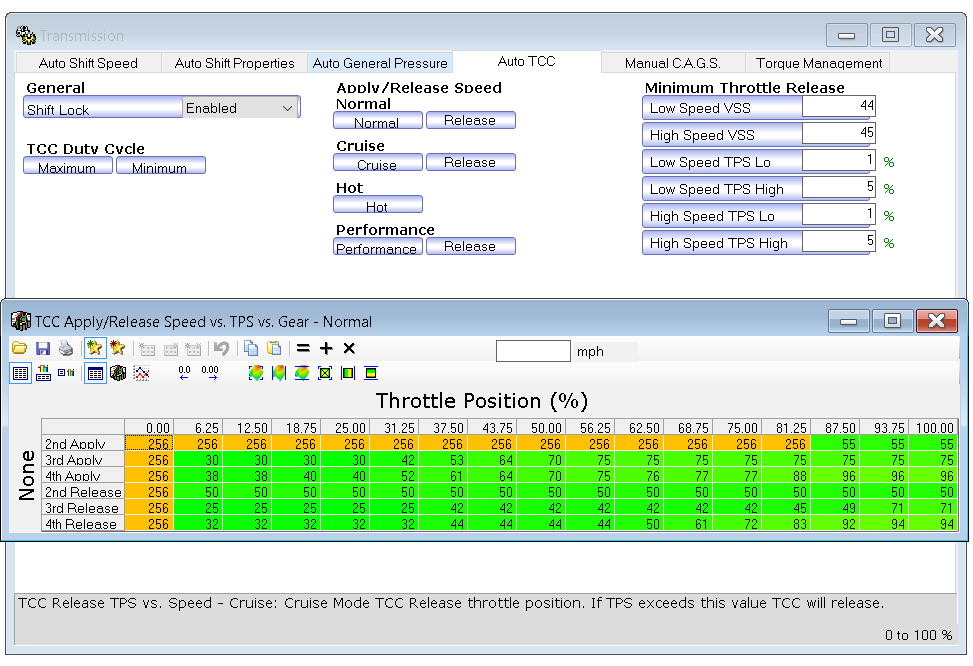This screenshot has height=666, width=973.
Task: Decrease decimal places with 0.0 icon
Action: [185, 373]
